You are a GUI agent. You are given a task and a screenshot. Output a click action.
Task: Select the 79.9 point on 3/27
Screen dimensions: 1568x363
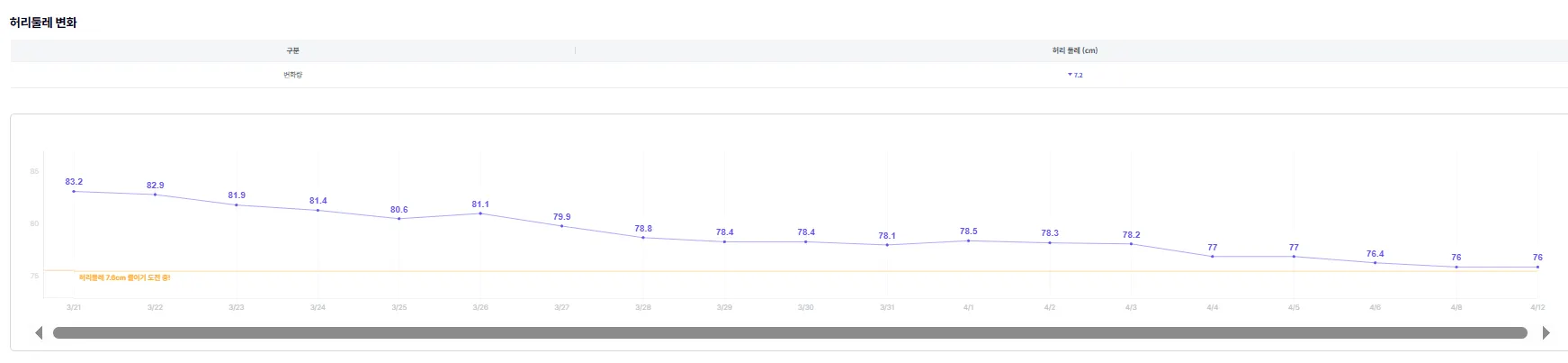[561, 226]
